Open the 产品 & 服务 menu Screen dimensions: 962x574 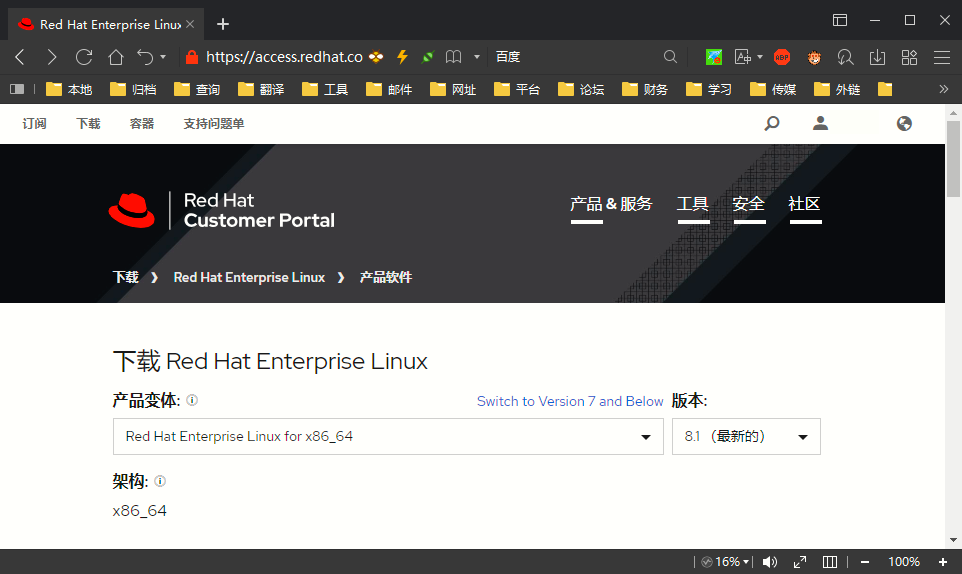point(611,204)
